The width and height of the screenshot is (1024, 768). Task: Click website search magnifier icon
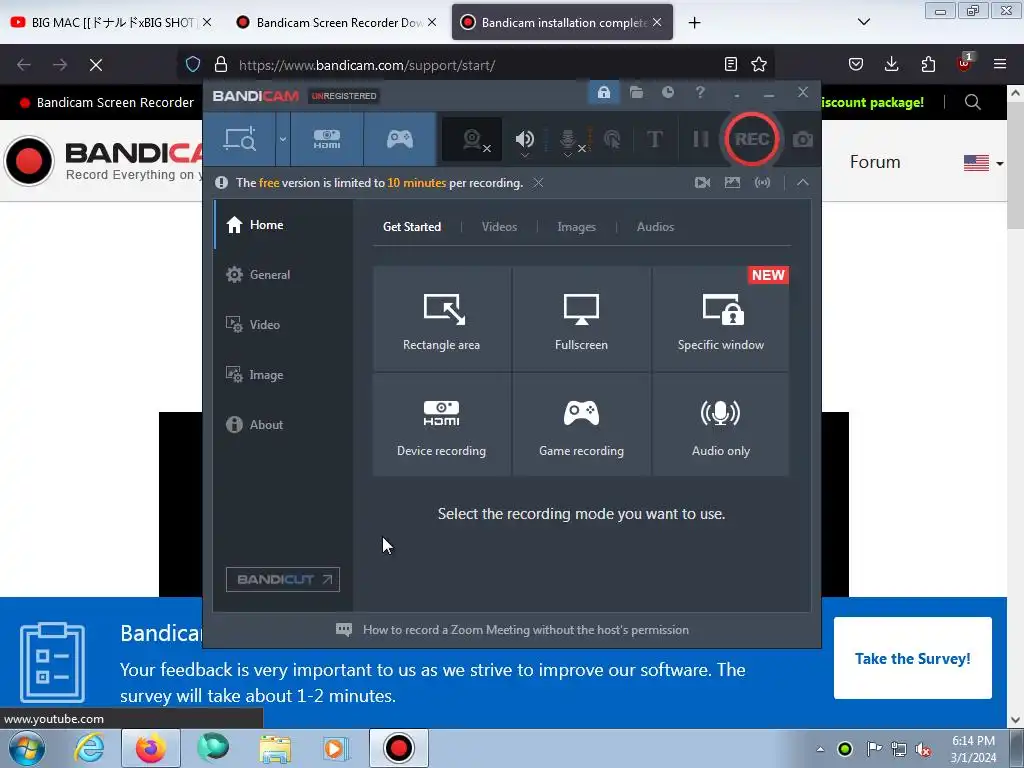(x=972, y=103)
